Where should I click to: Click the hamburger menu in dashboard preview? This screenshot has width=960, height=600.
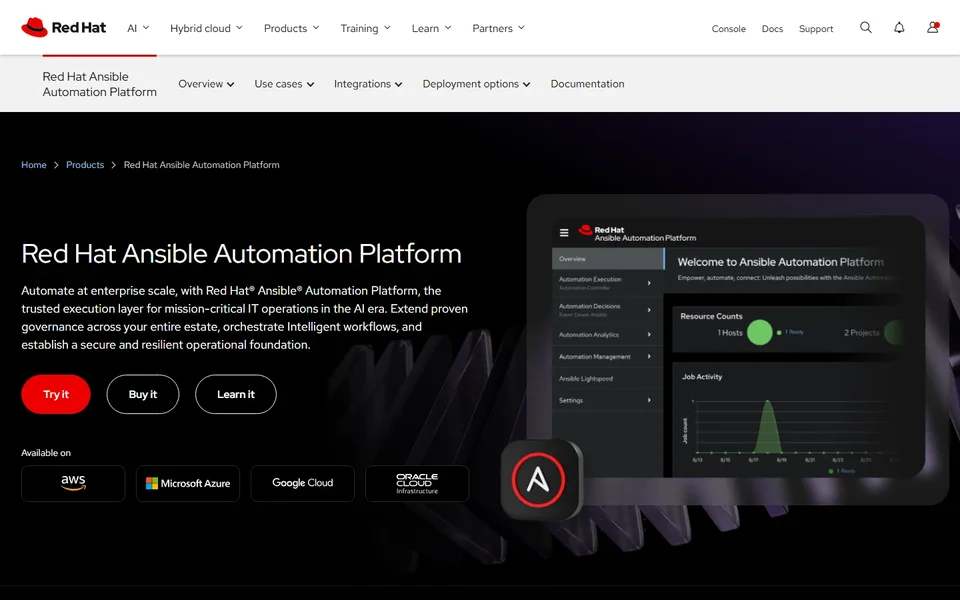click(x=564, y=233)
